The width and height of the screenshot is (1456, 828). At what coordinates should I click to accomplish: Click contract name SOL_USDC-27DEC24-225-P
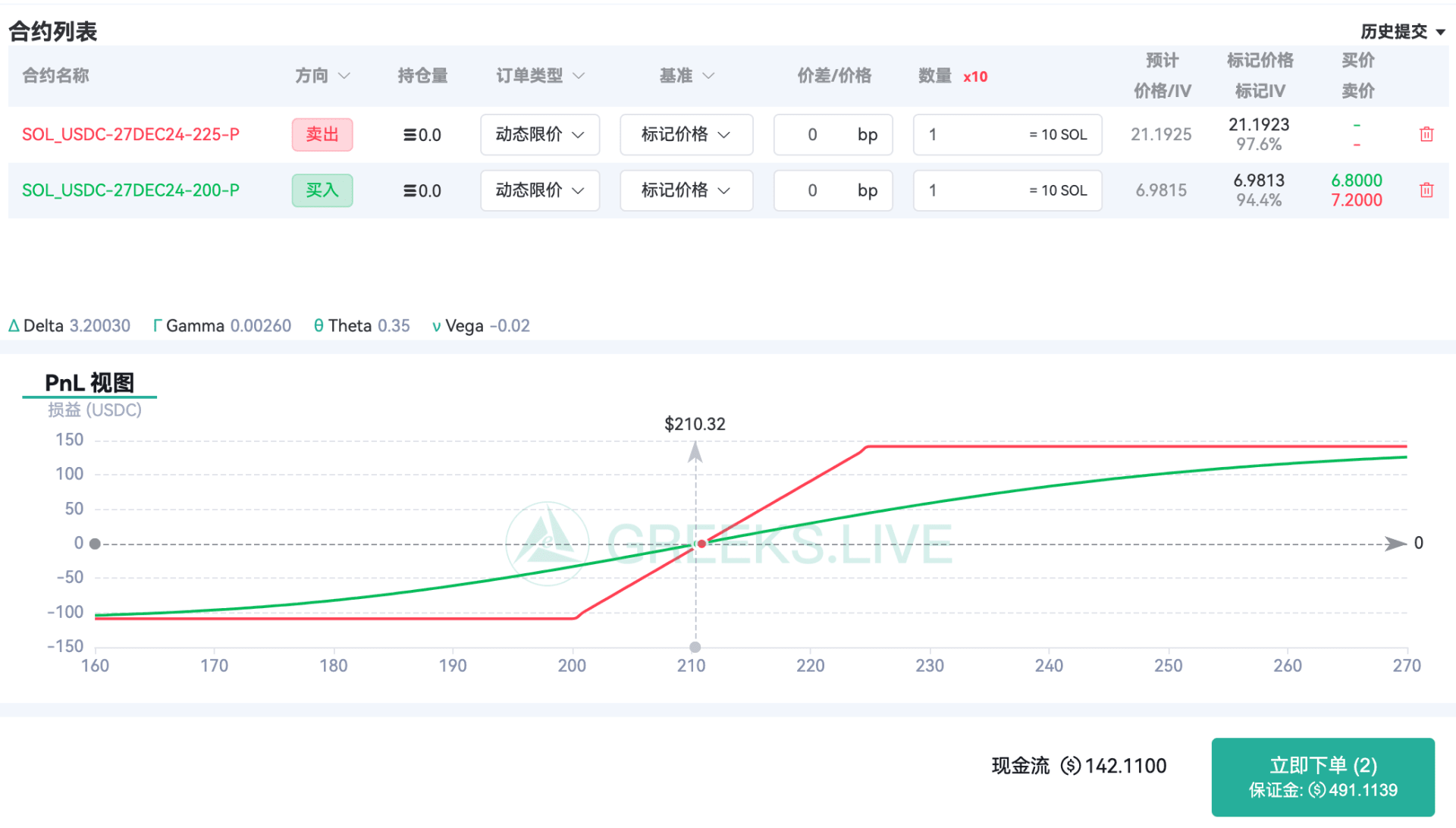pyautogui.click(x=130, y=135)
